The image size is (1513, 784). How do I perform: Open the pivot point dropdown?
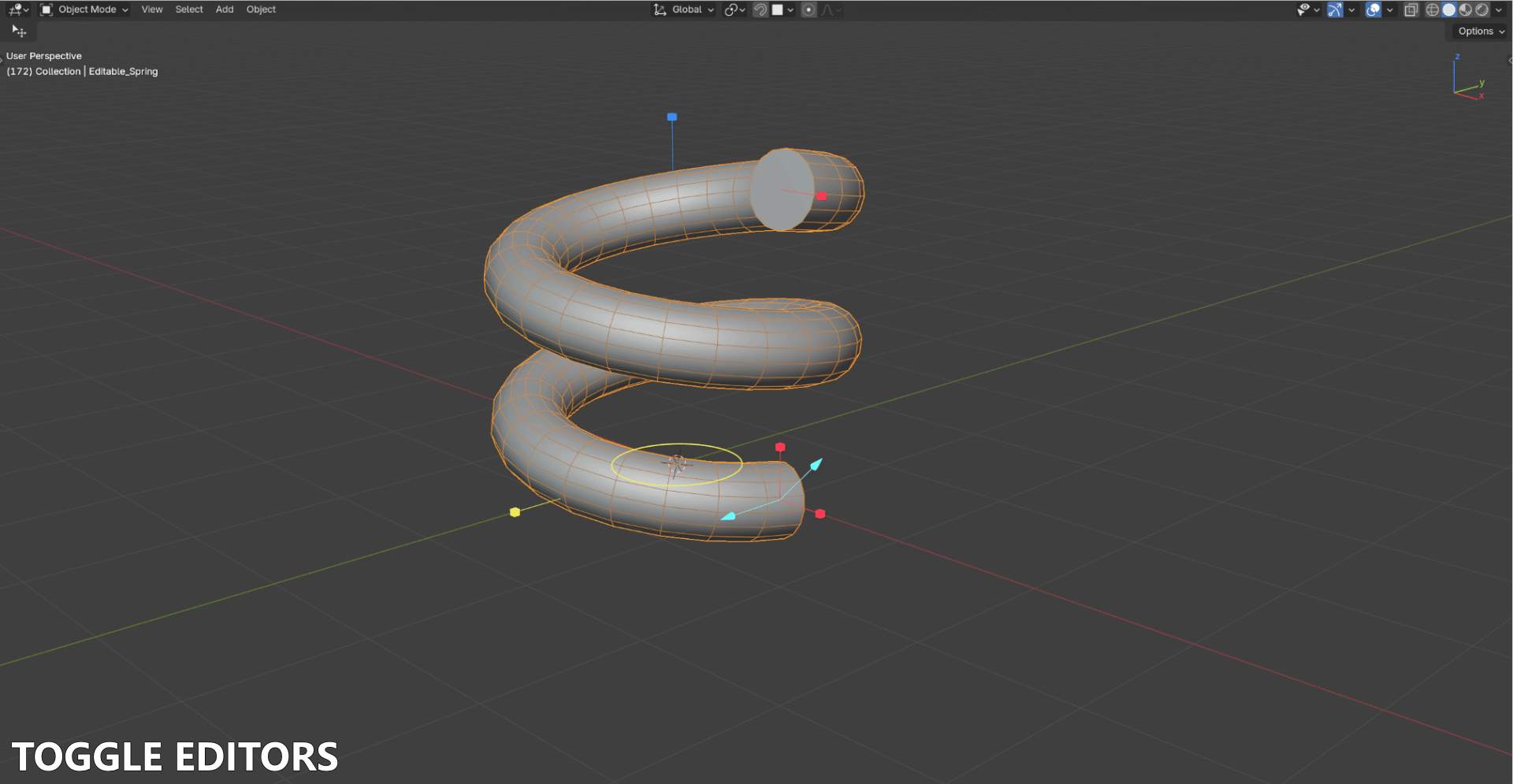(734, 9)
